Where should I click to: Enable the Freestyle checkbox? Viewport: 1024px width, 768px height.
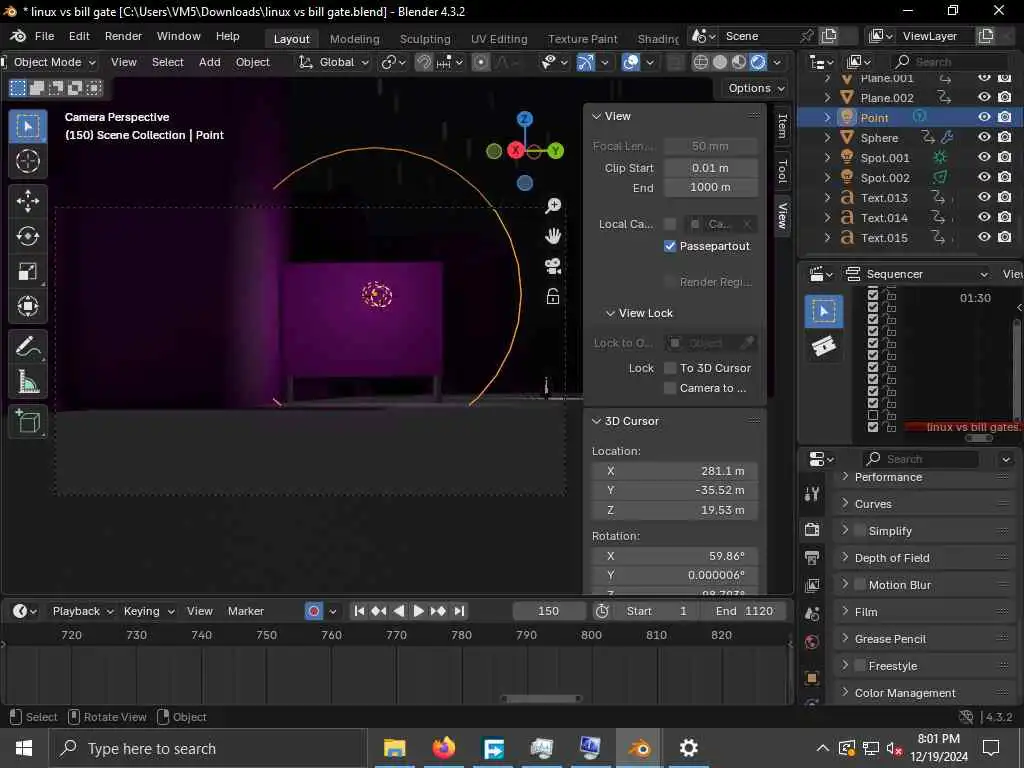click(860, 665)
